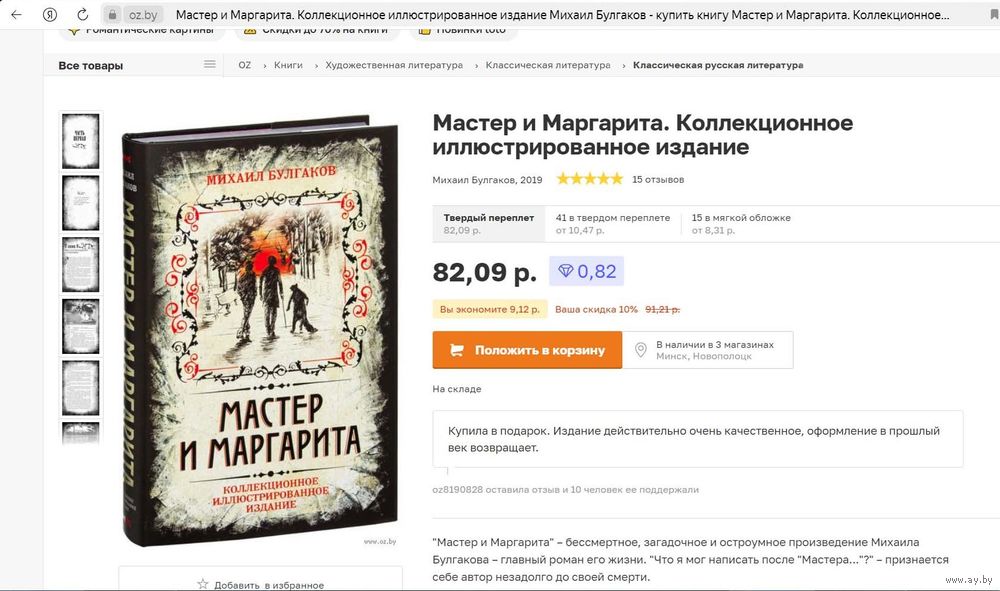Click the map pin store availability icon
This screenshot has height=591, width=1000.
coord(640,350)
